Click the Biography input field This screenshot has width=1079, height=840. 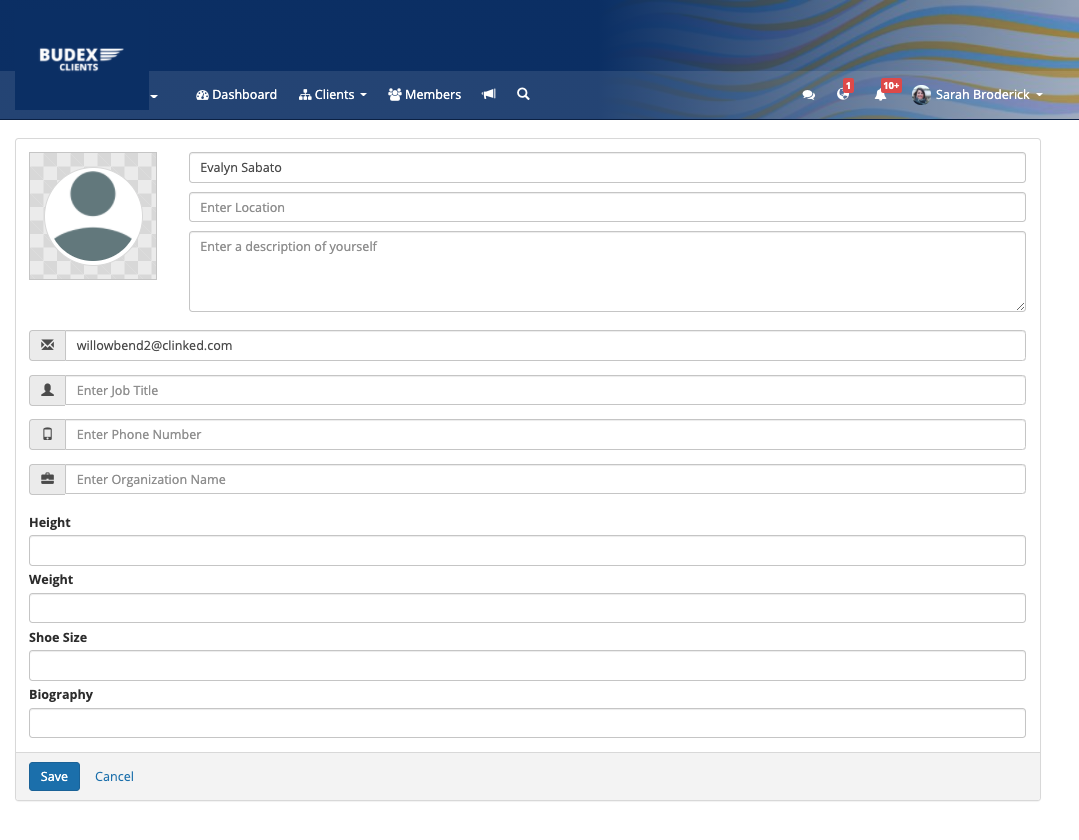[527, 723]
